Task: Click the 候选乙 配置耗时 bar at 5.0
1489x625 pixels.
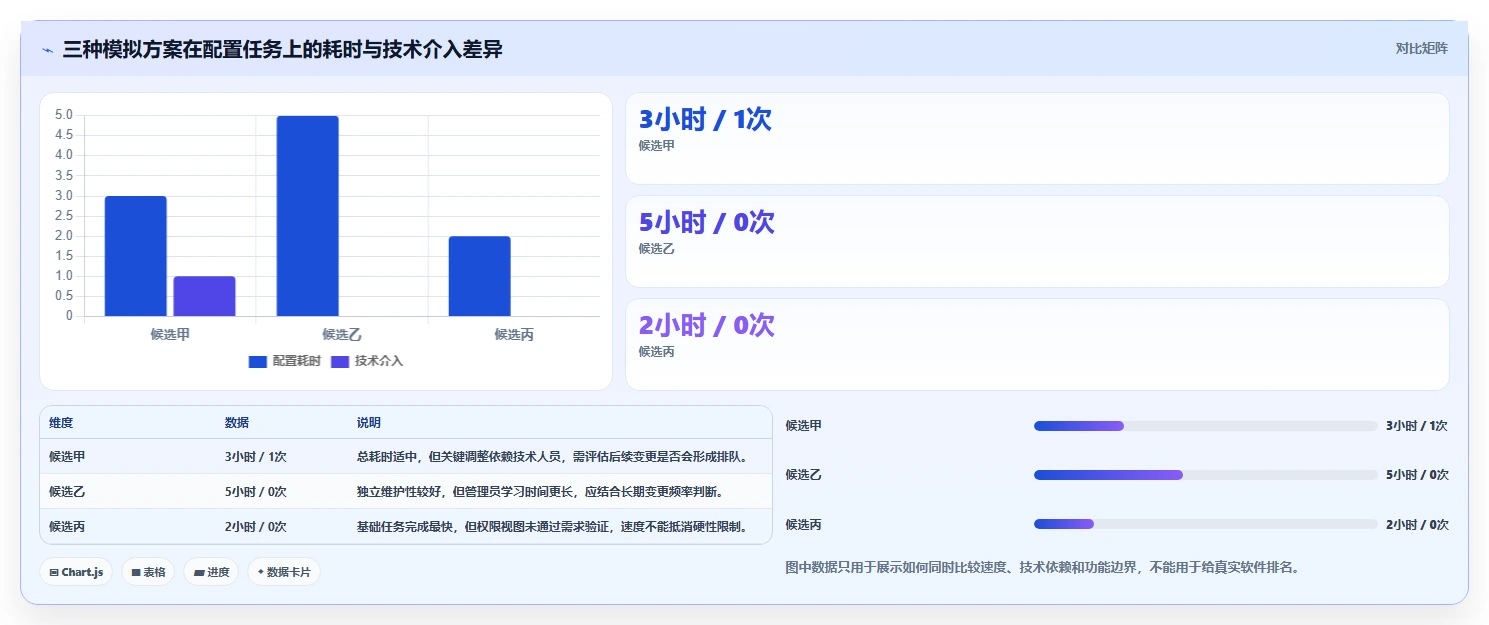Action: tap(308, 216)
